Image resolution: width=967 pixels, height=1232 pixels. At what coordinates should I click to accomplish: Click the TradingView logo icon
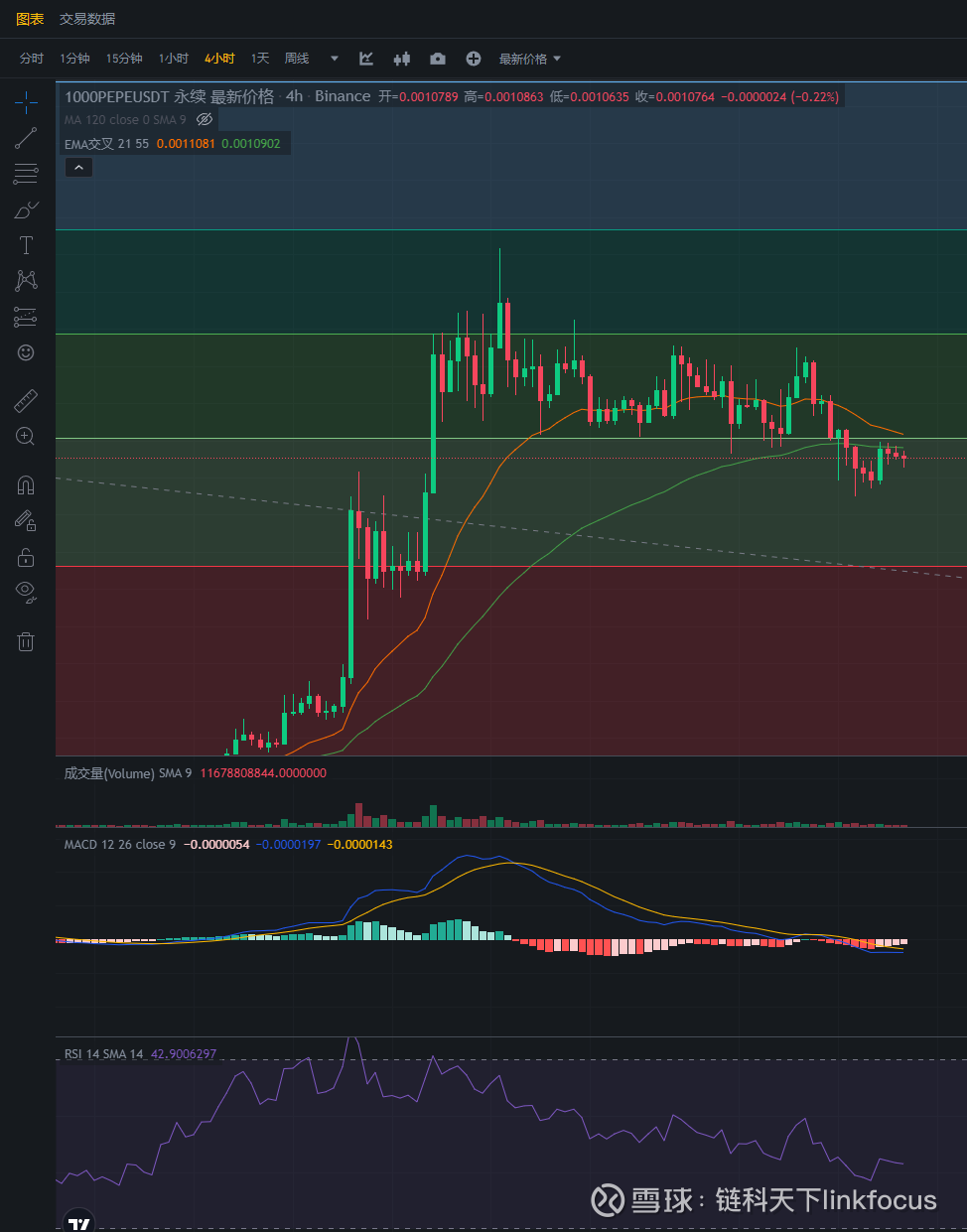coord(78,1222)
